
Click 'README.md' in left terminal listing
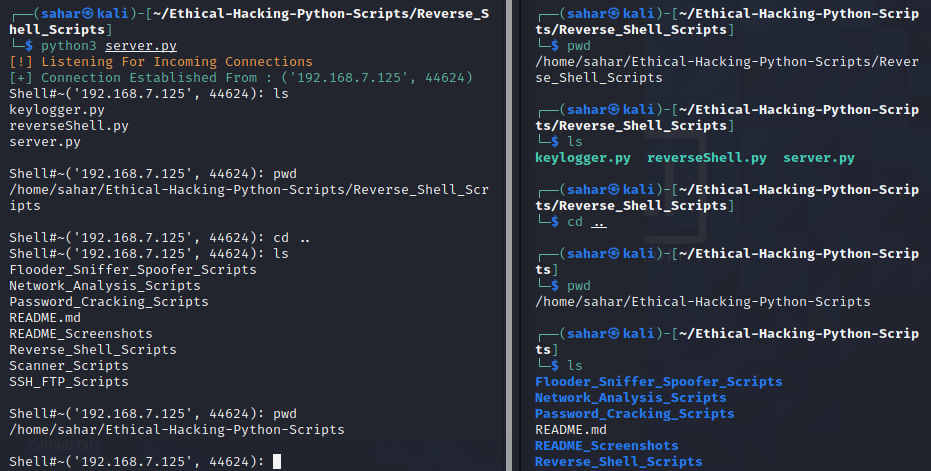[x=45, y=318]
